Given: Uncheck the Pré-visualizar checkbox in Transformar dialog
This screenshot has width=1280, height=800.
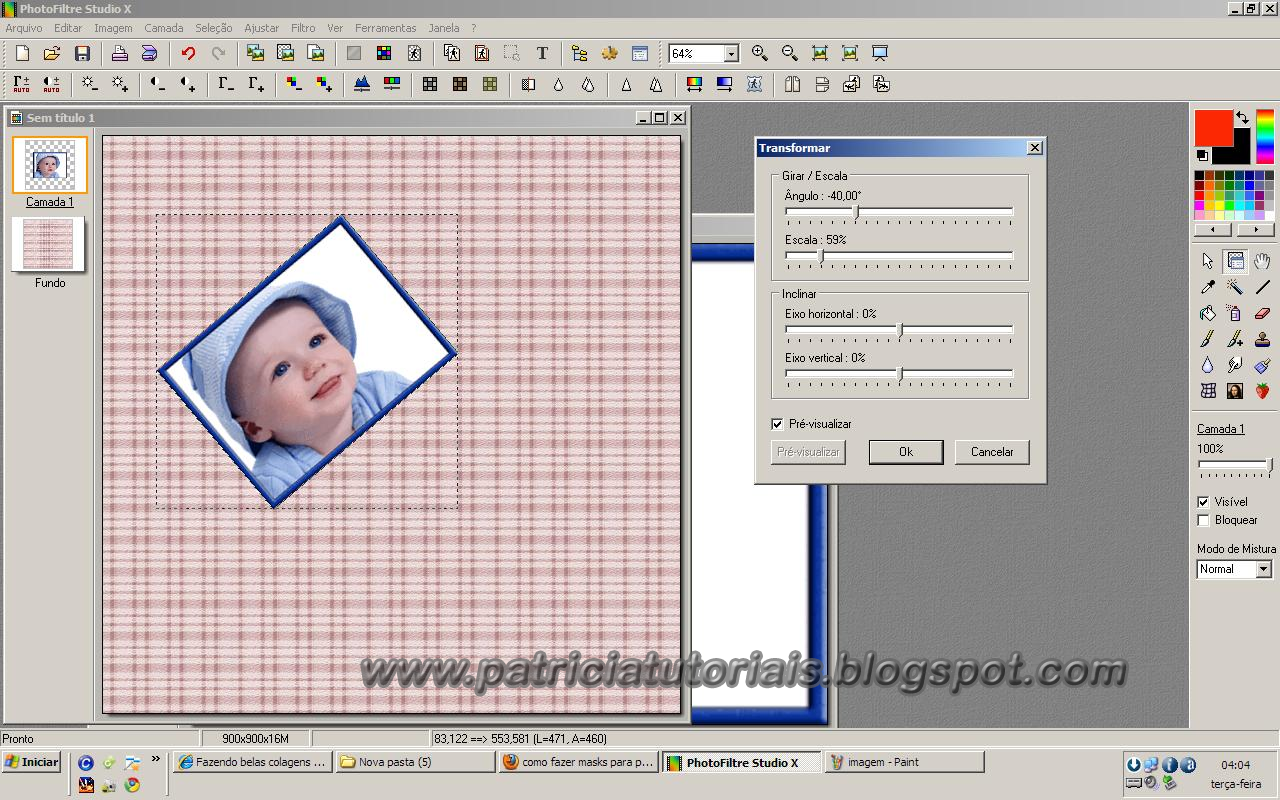Looking at the screenshot, I should (x=777, y=423).
